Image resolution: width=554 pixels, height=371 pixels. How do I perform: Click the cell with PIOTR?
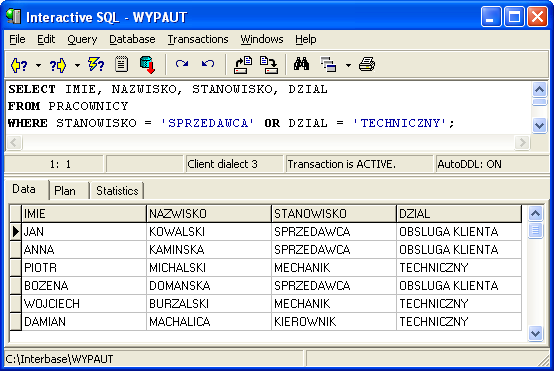(x=84, y=268)
